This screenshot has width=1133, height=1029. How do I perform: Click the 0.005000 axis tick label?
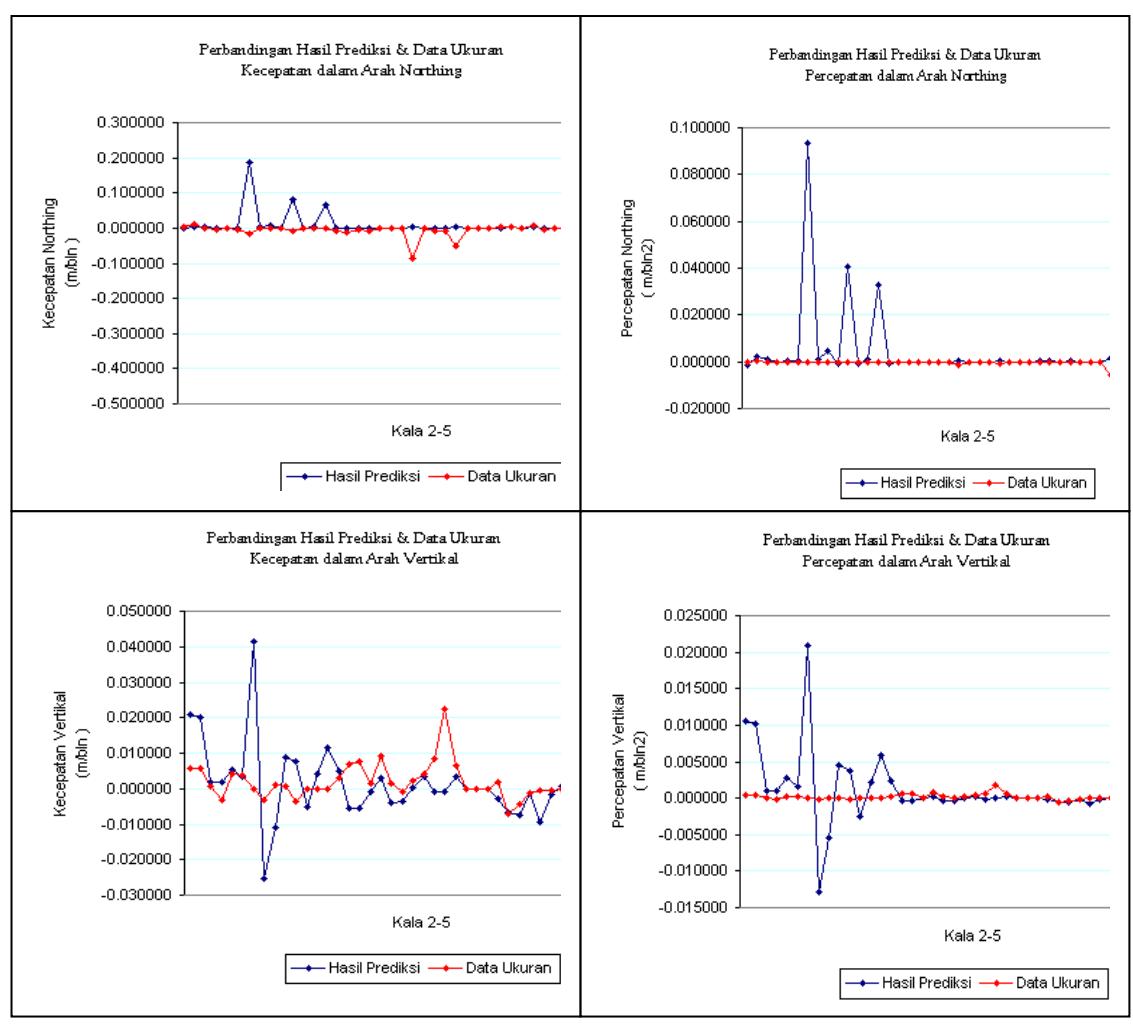[696, 762]
